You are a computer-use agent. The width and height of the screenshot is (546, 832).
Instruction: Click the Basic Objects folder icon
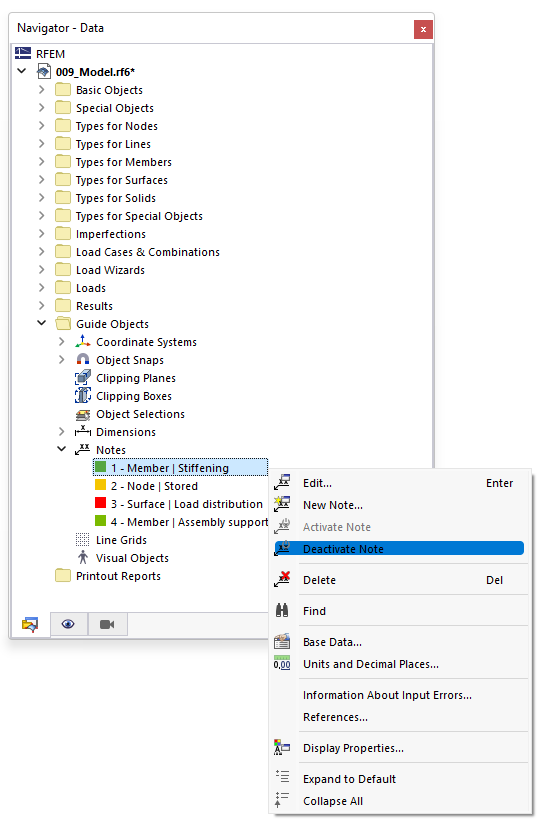tap(63, 90)
